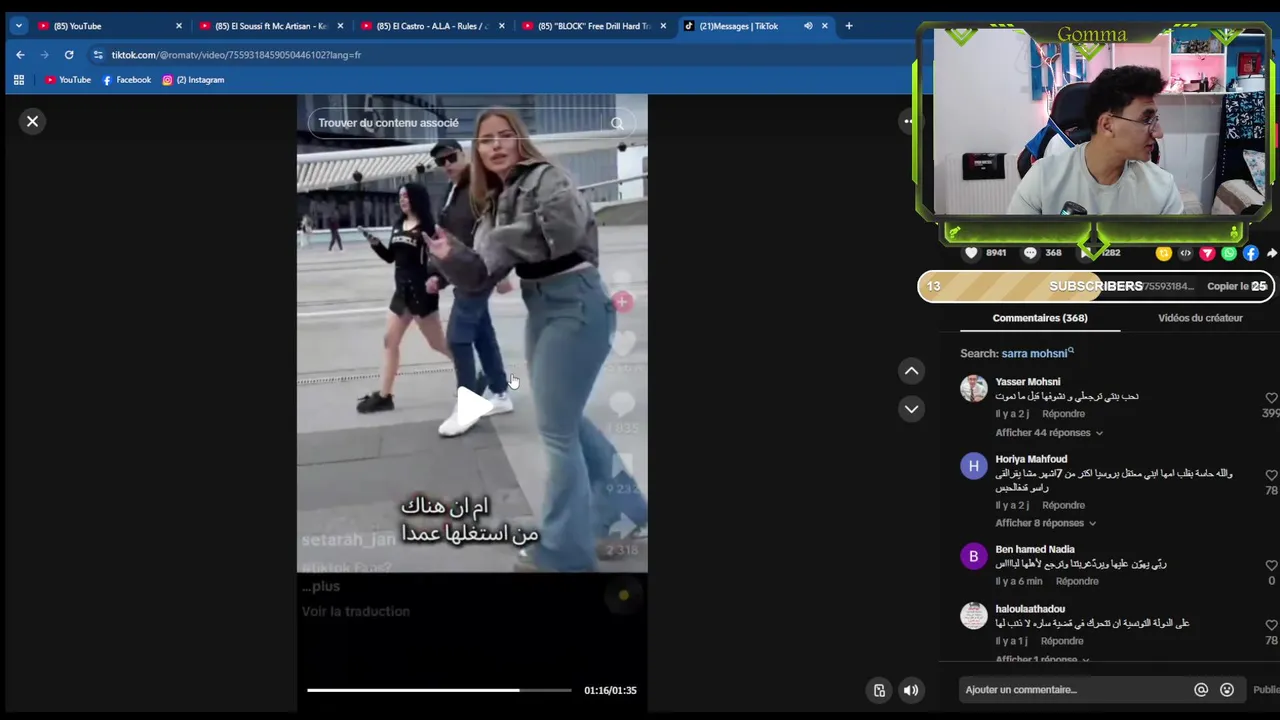This screenshot has height=720, width=1280.
Task: Switch to the '"BLOCK" Free Drill Hard' tab
Action: click(595, 26)
